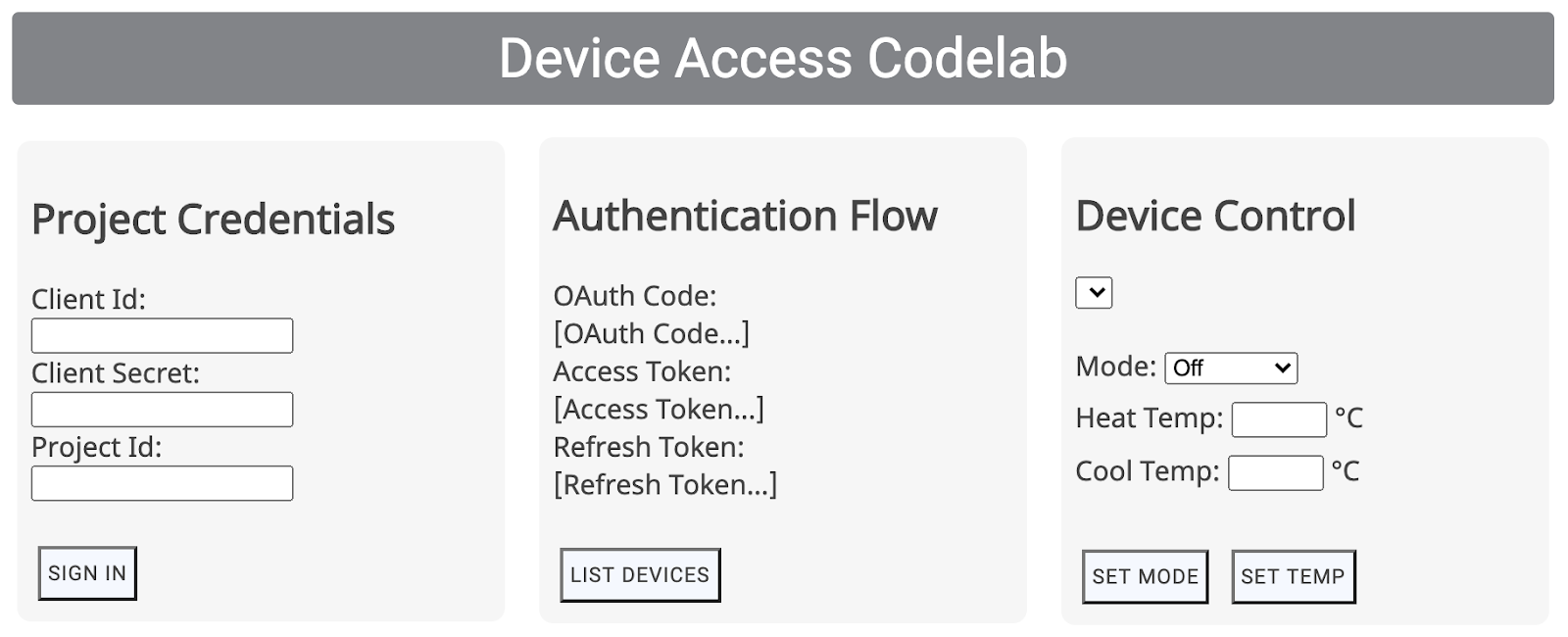Screen dimensions: 1568x637
Task: Click inside the Project Id field
Action: pos(162,483)
